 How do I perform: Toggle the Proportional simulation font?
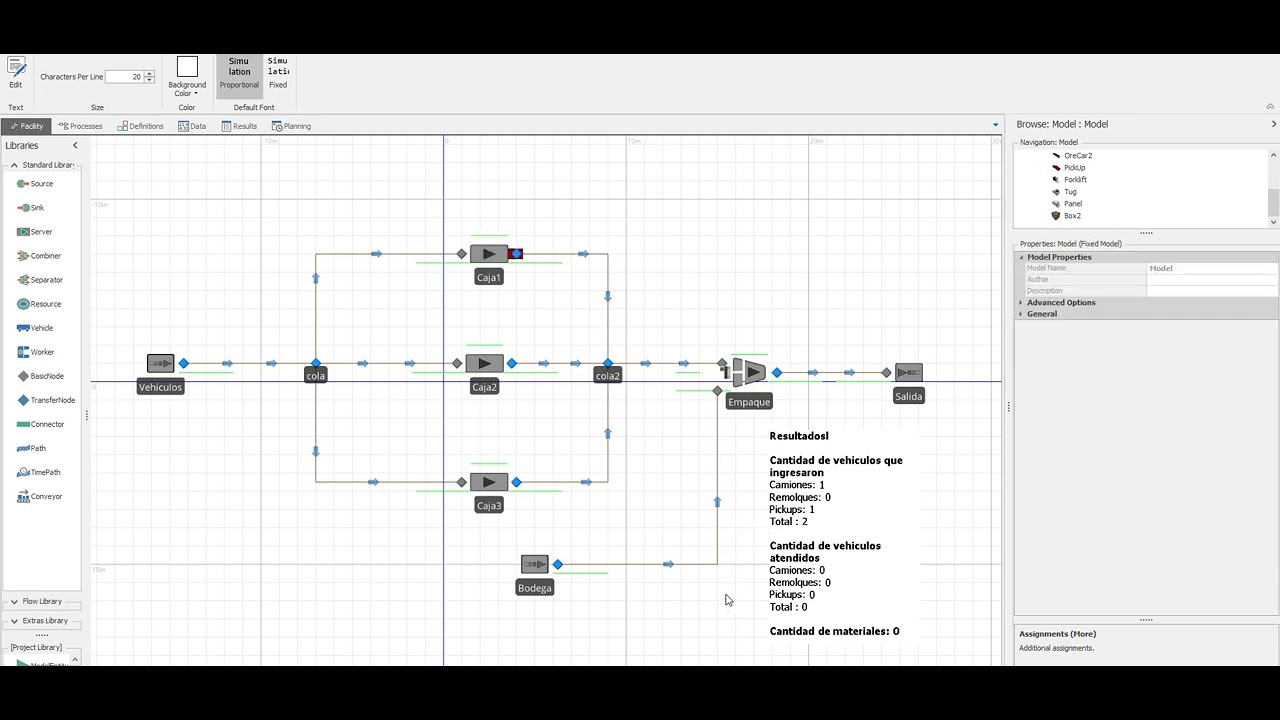pyautogui.click(x=239, y=73)
